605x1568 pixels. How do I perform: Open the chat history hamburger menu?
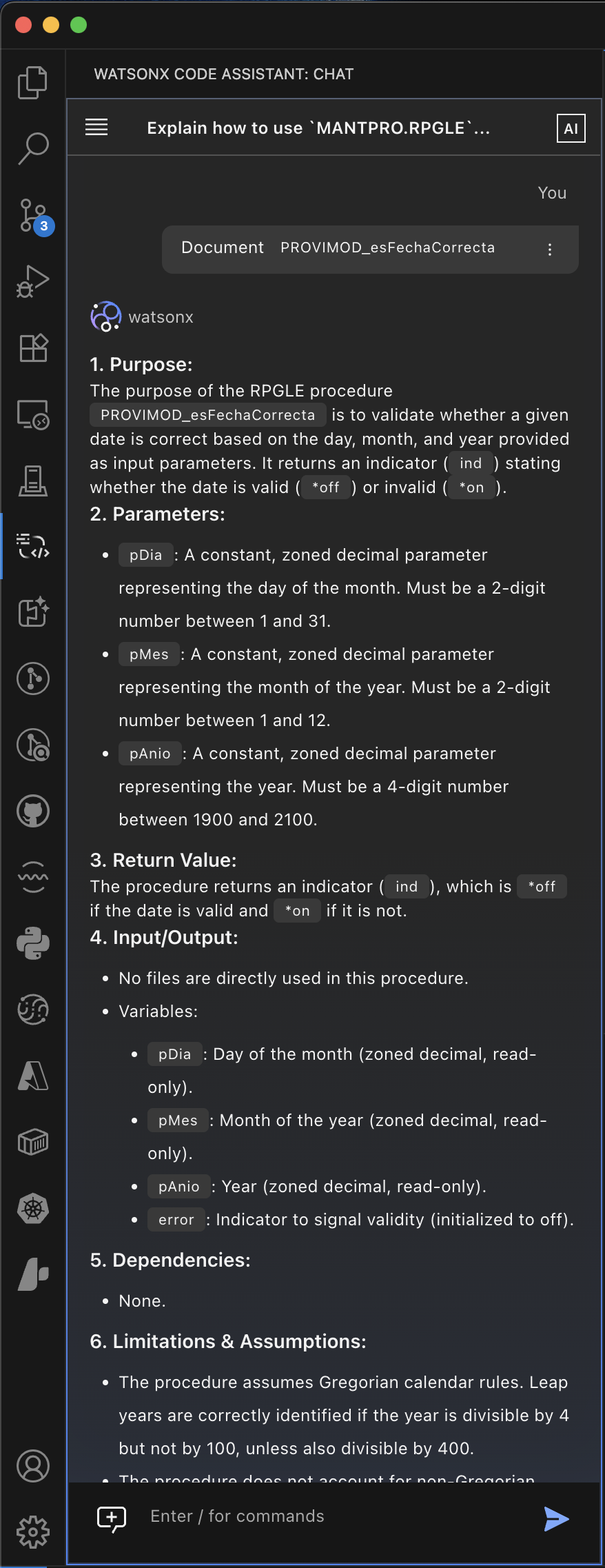coord(96,128)
